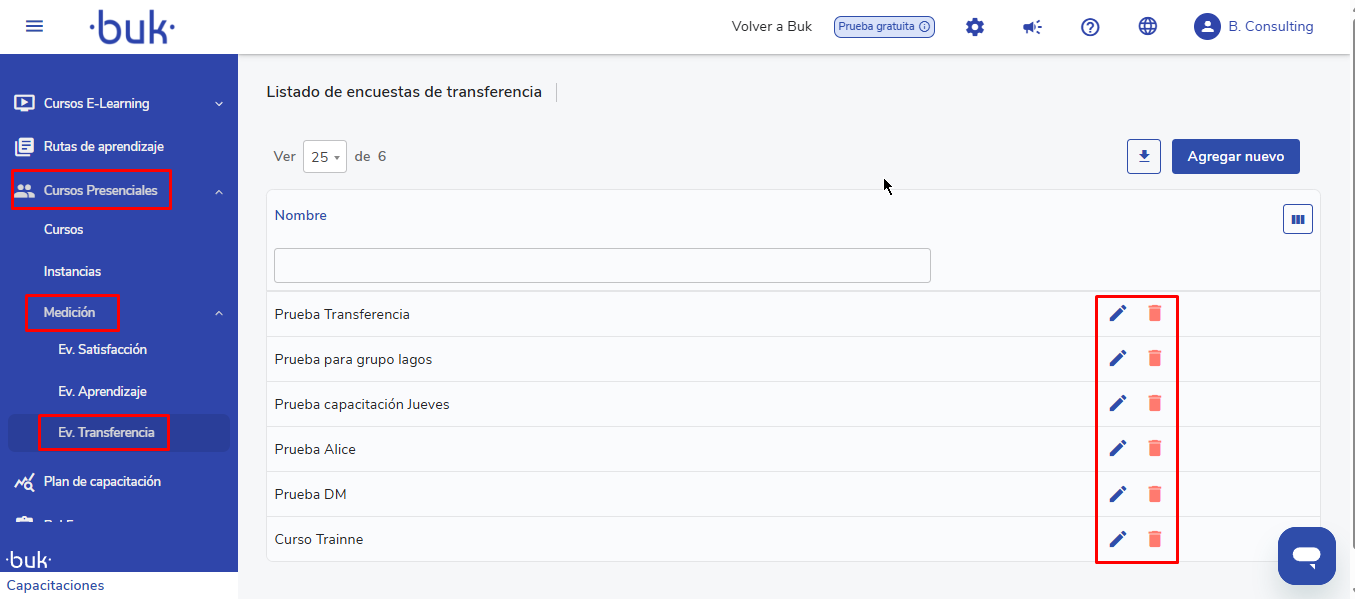
Task: Click the download export icon button
Action: click(x=1144, y=157)
